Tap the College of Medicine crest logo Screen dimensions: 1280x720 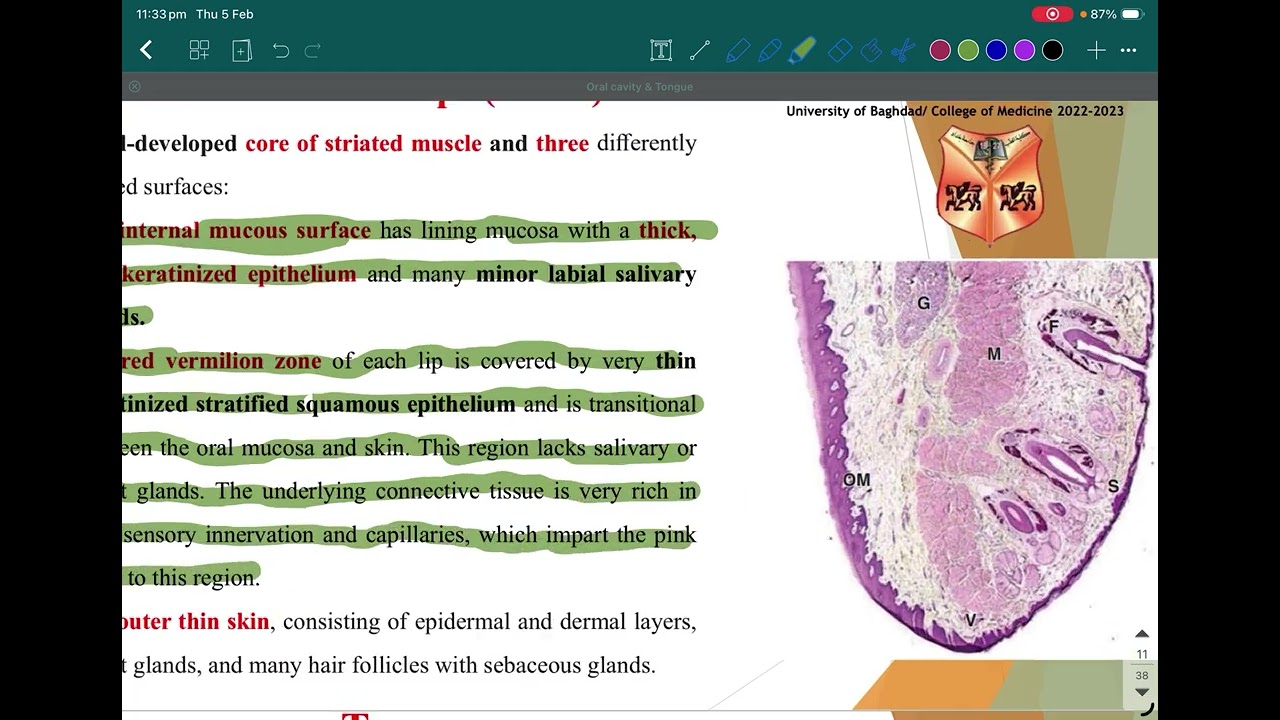coord(989,184)
